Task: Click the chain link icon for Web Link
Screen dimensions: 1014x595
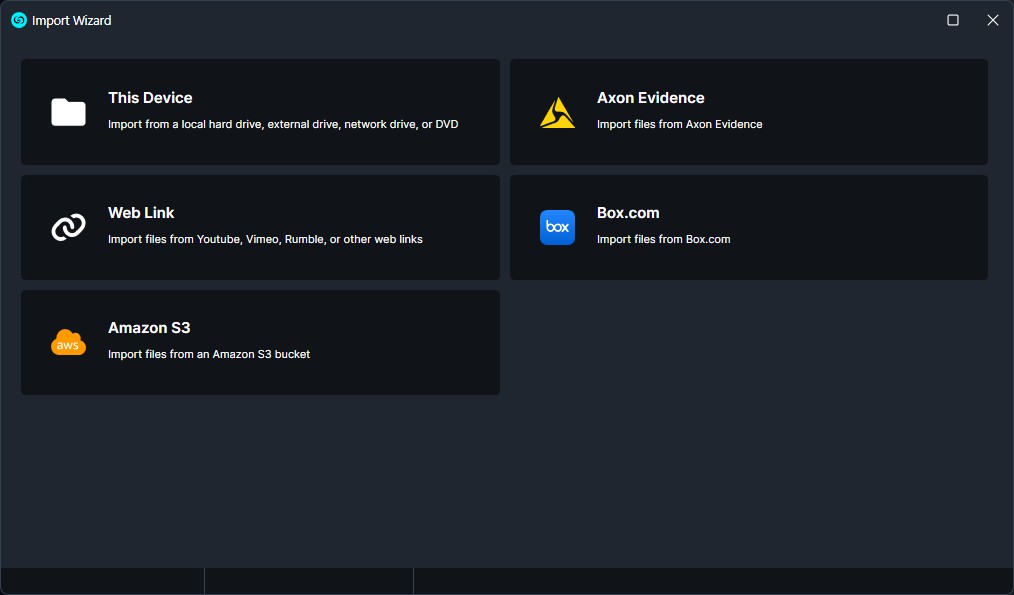Action: tap(69, 227)
